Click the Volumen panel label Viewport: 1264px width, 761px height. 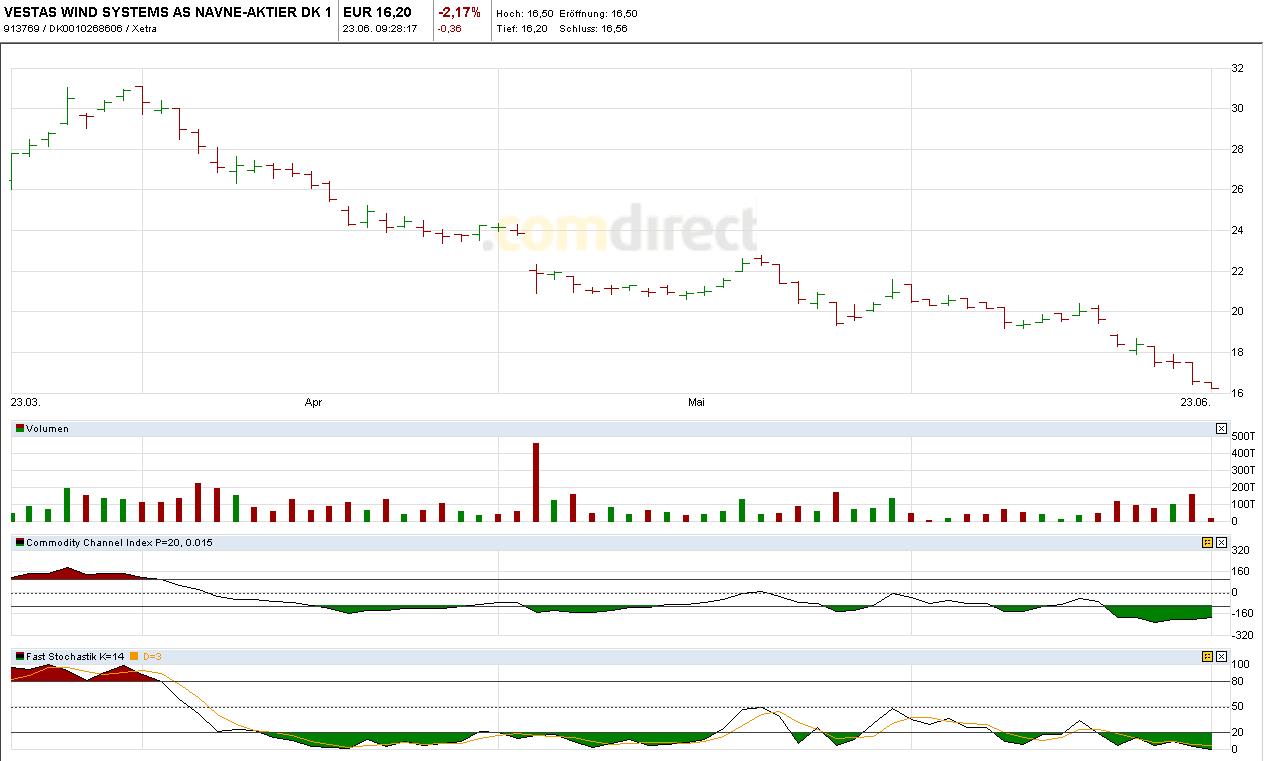click(x=47, y=428)
